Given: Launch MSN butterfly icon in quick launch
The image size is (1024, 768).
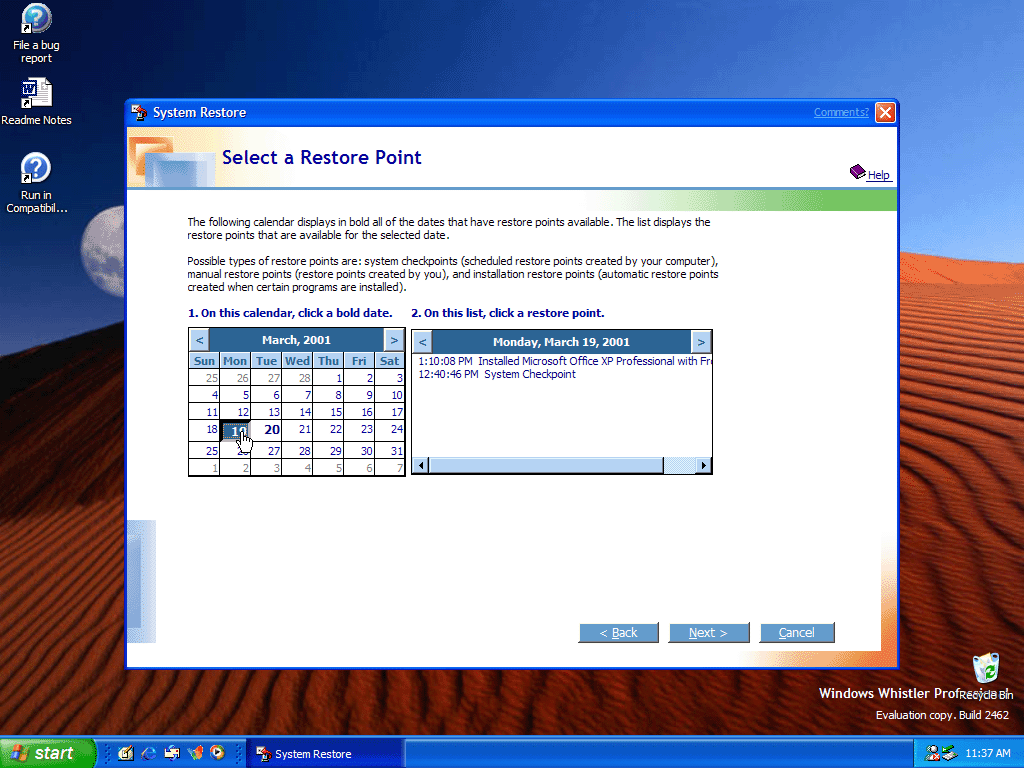Looking at the screenshot, I should tap(195, 753).
